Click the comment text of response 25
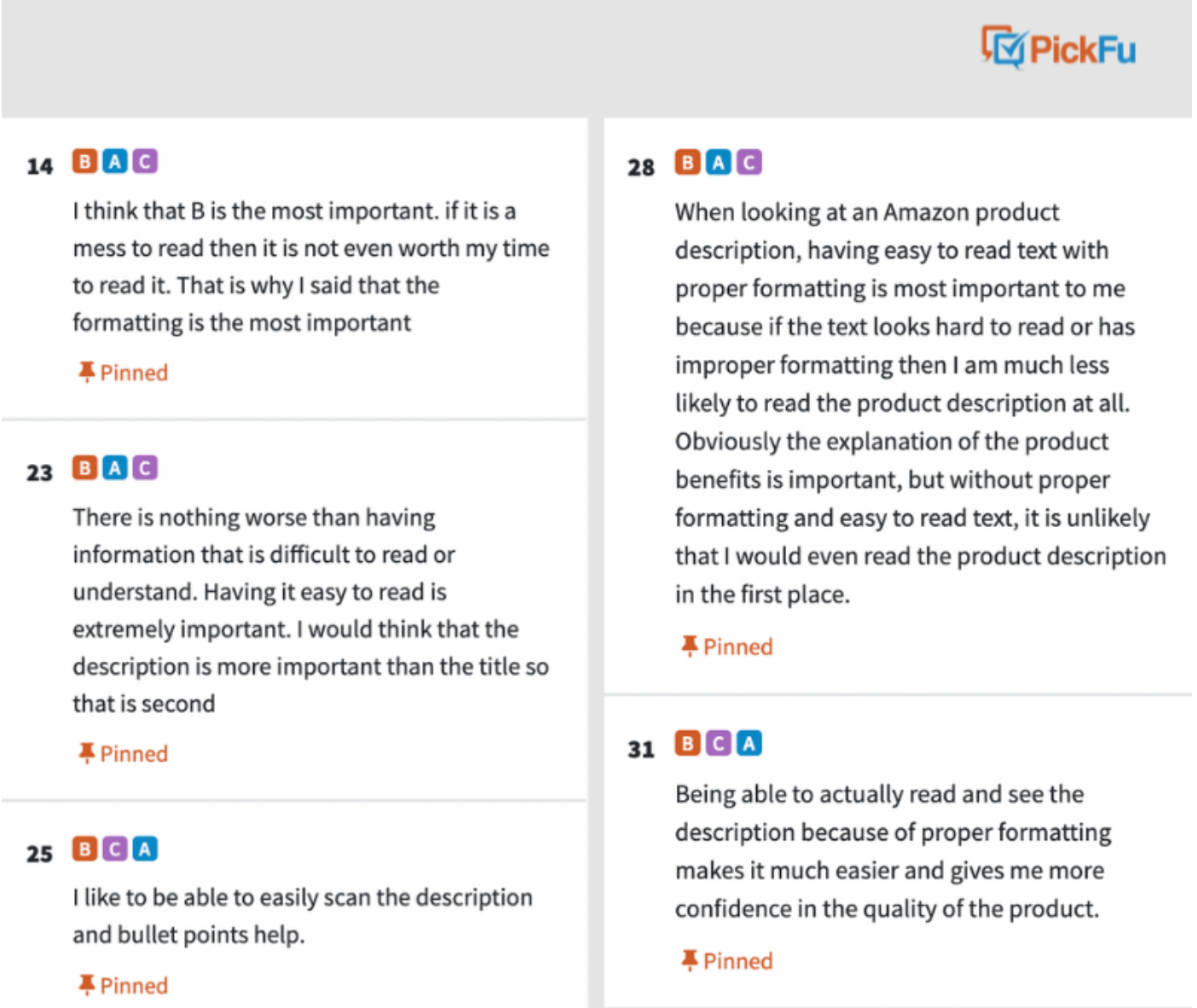The height and width of the screenshot is (1008, 1197). pos(303,916)
